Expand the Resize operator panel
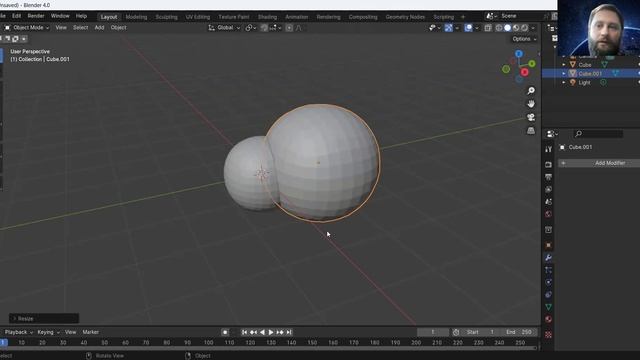The image size is (640, 360). click(44, 318)
